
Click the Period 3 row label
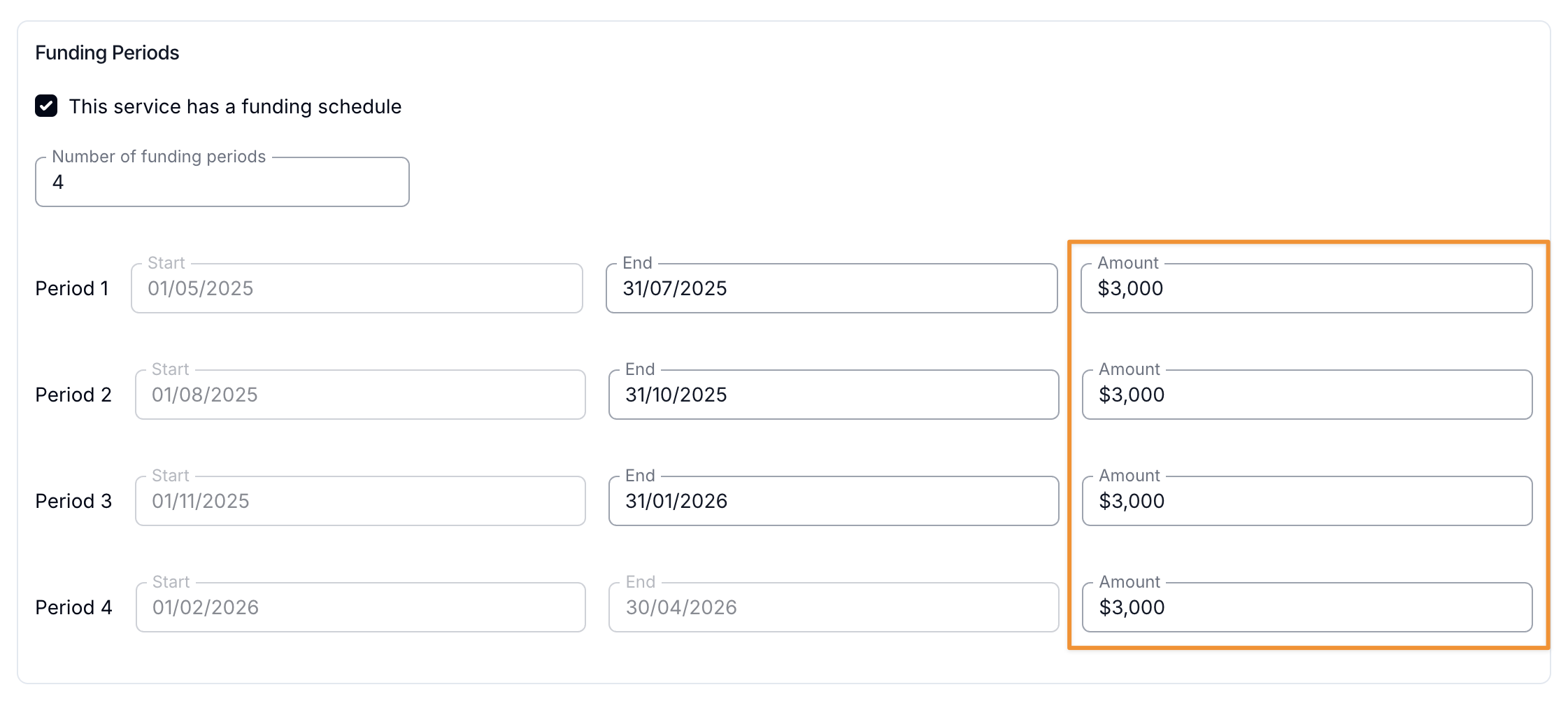[73, 501]
